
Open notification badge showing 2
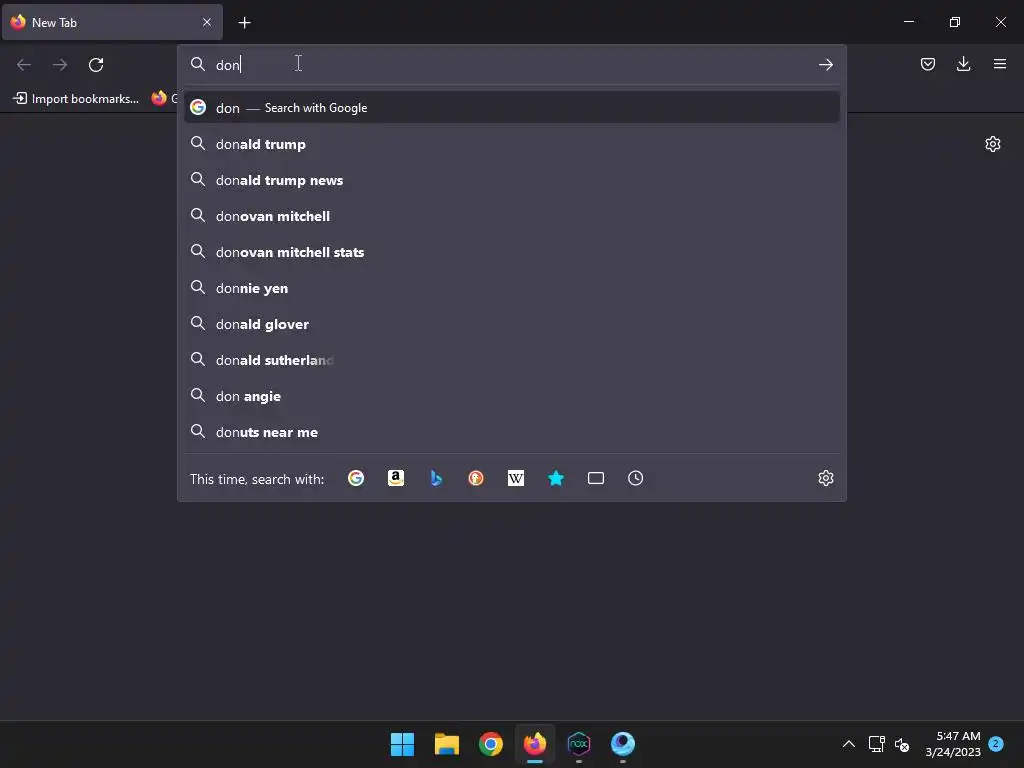pyautogui.click(x=996, y=743)
